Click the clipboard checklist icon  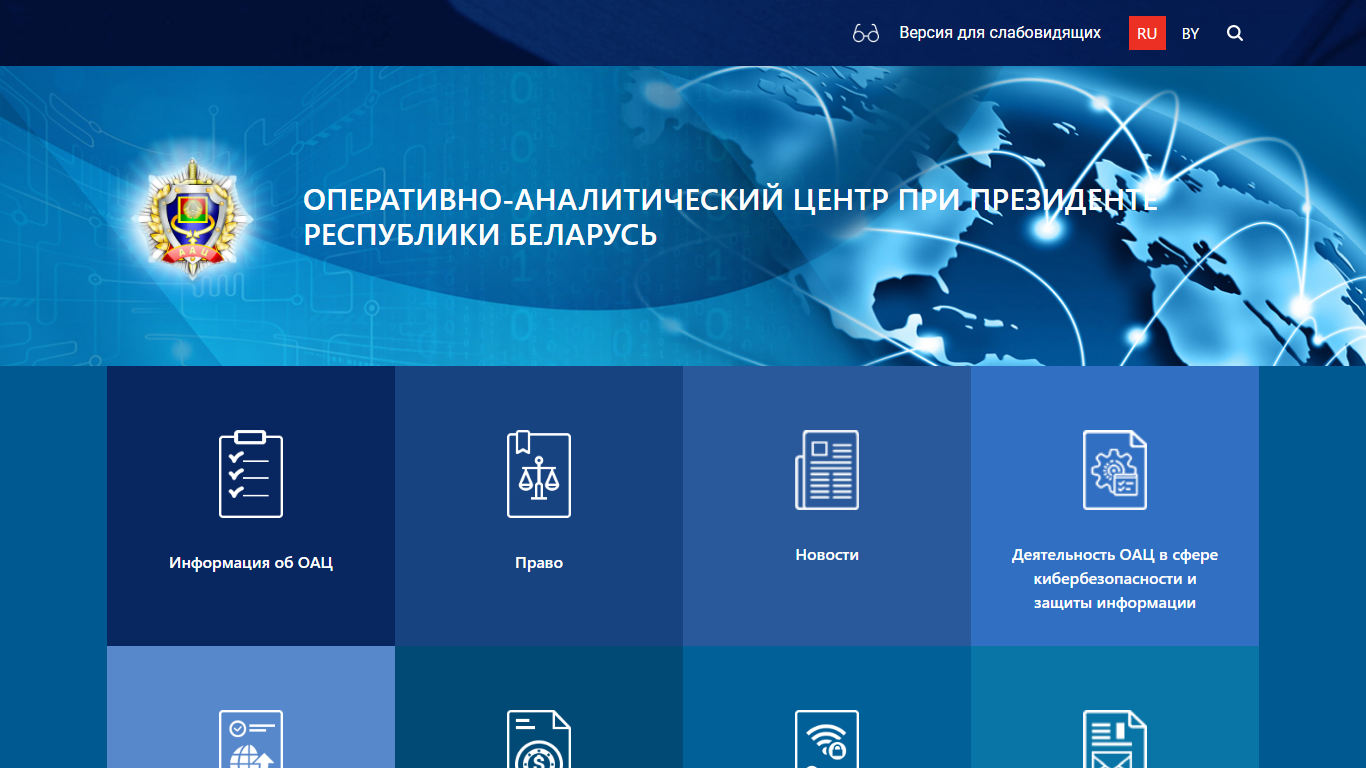(x=251, y=474)
